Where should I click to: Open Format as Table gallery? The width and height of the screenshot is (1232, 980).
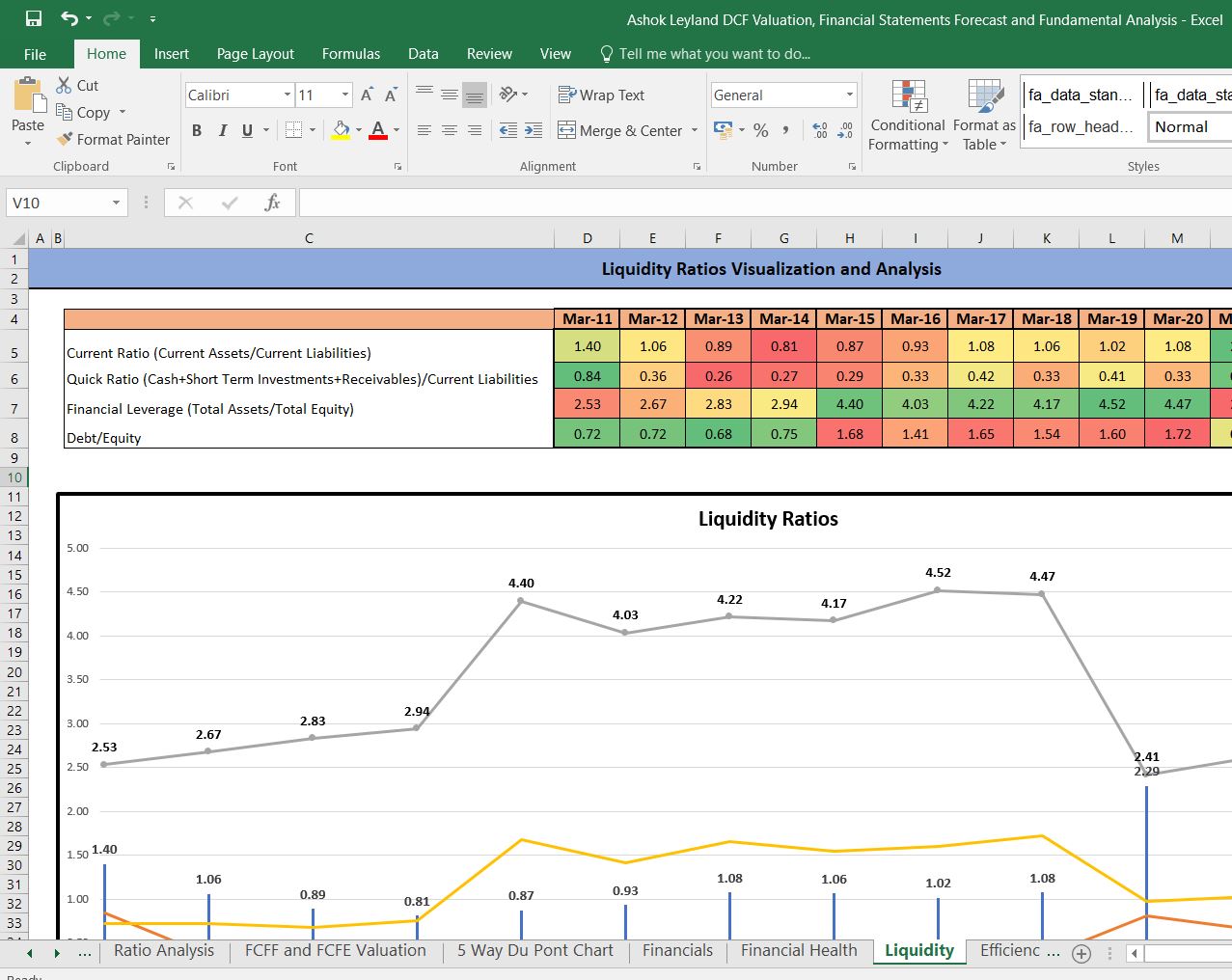(x=984, y=116)
